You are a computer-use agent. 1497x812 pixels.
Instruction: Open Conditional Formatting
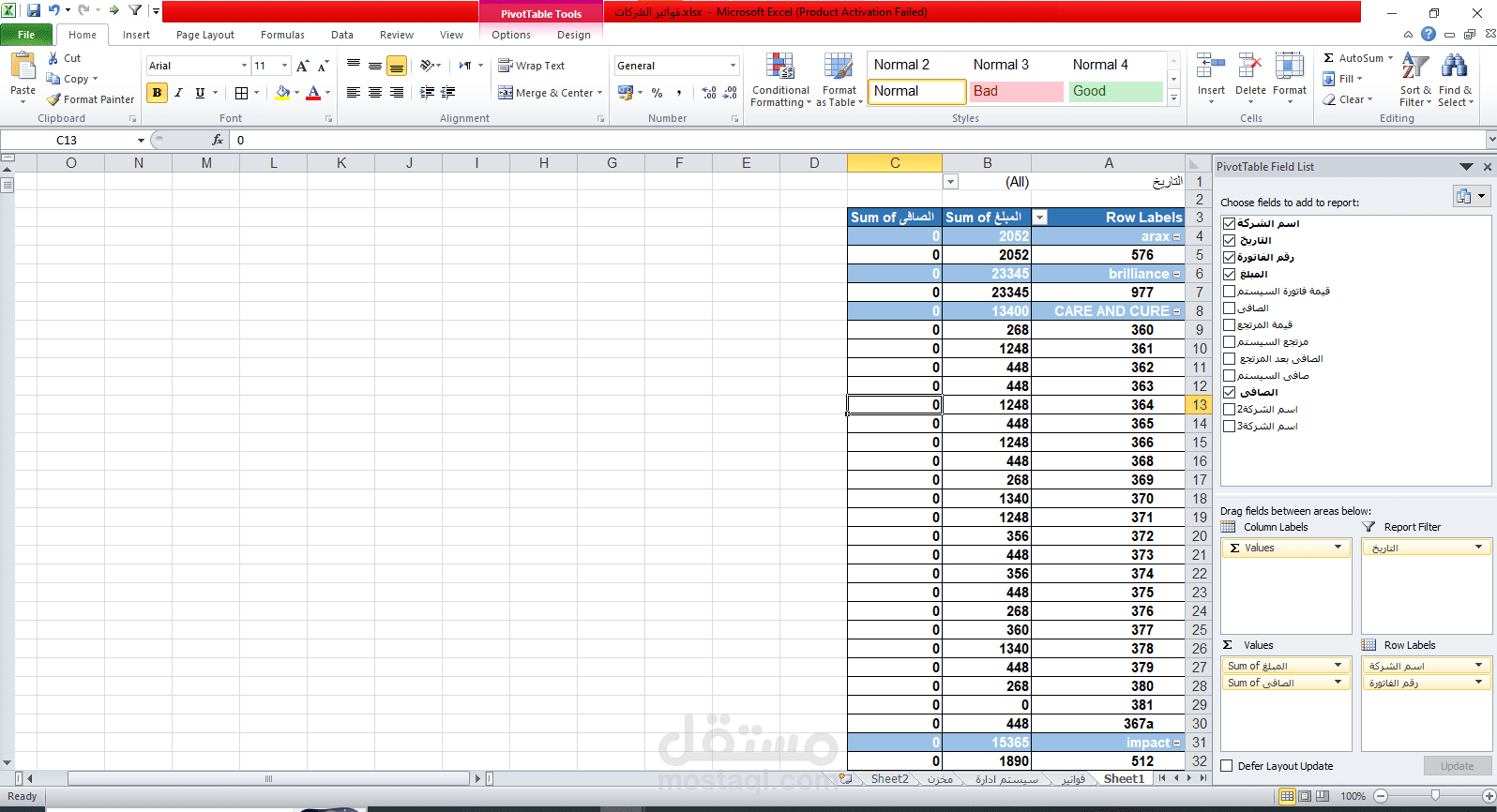point(780,81)
